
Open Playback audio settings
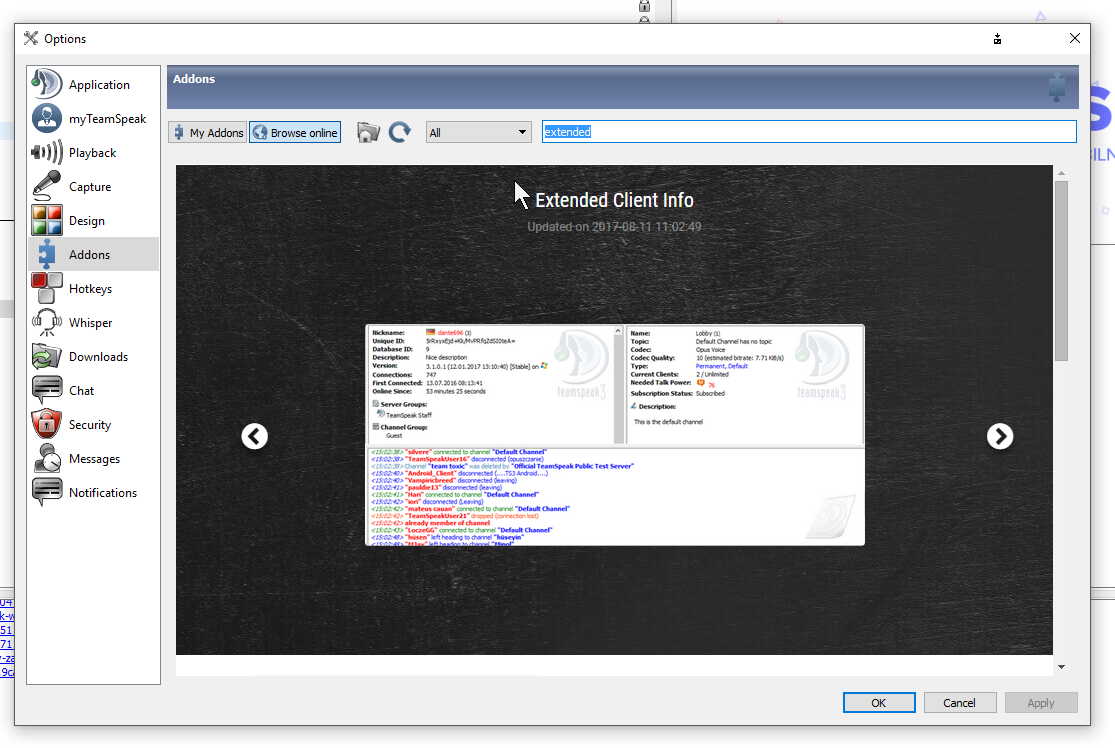pyautogui.click(x=92, y=153)
